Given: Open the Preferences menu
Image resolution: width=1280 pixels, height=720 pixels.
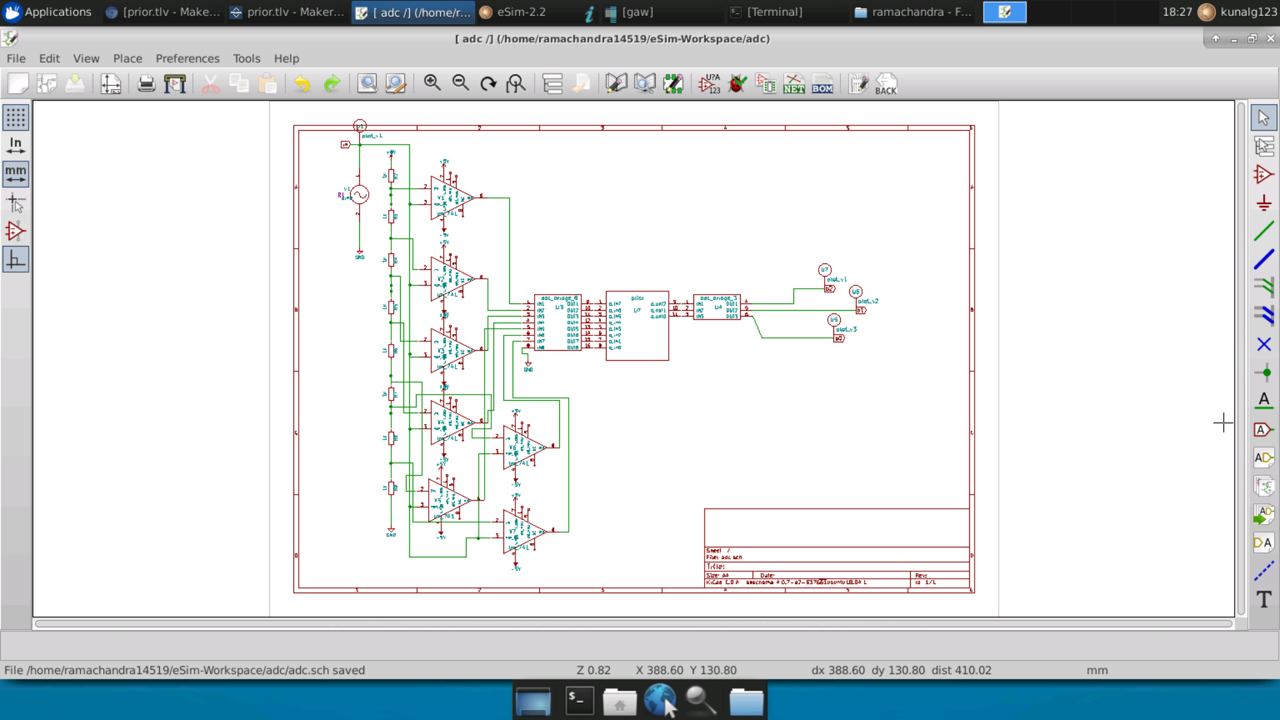Looking at the screenshot, I should (187, 58).
